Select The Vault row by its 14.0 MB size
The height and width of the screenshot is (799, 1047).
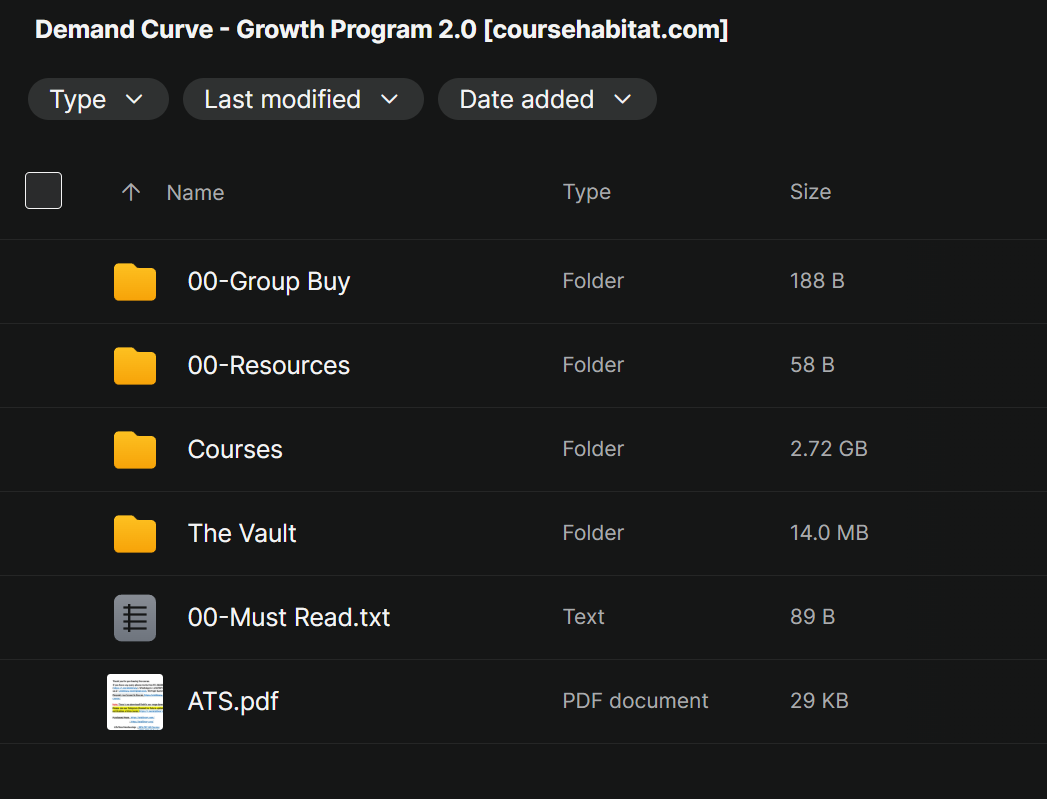coord(829,534)
